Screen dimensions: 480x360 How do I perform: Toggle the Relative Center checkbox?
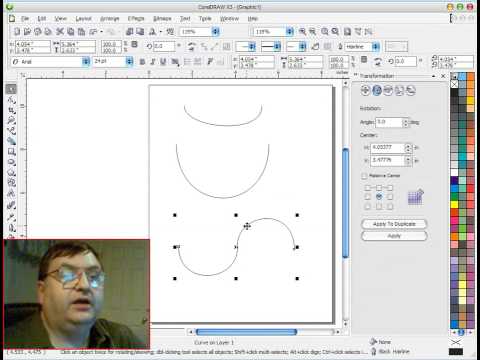point(365,176)
